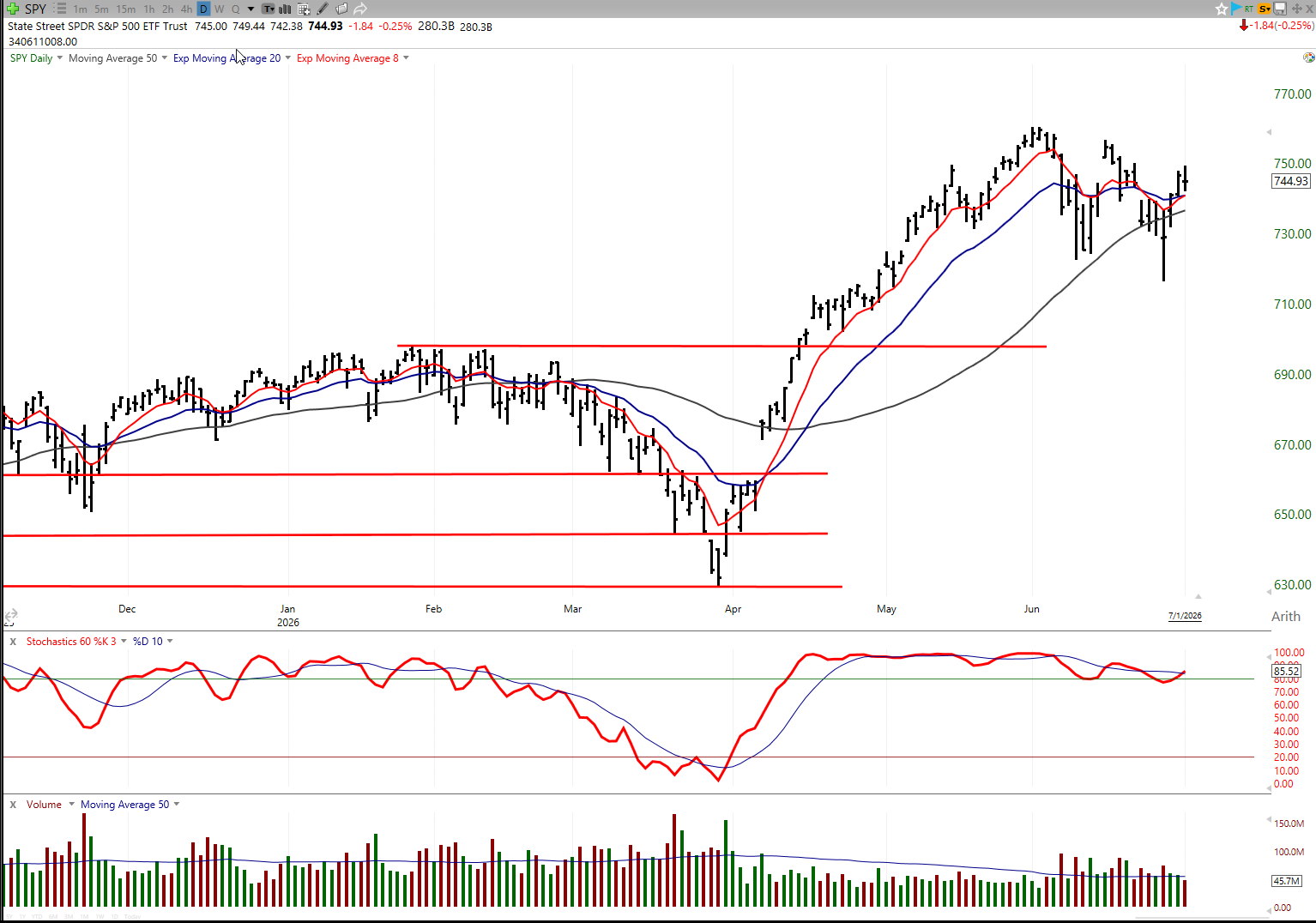Screen dimensions: 1316x923
Task: Click the 280.3B value in bold header
Action: click(436, 27)
